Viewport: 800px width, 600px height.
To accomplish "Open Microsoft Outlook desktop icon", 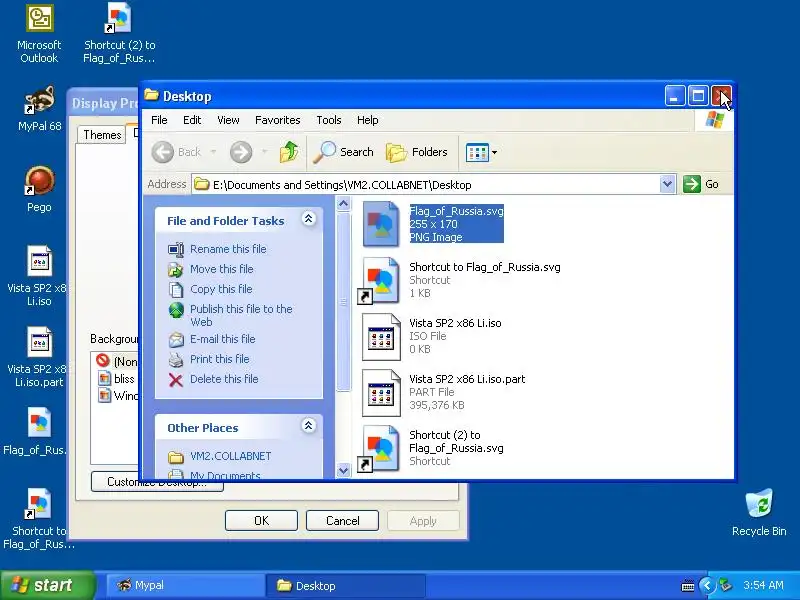I will point(40,33).
